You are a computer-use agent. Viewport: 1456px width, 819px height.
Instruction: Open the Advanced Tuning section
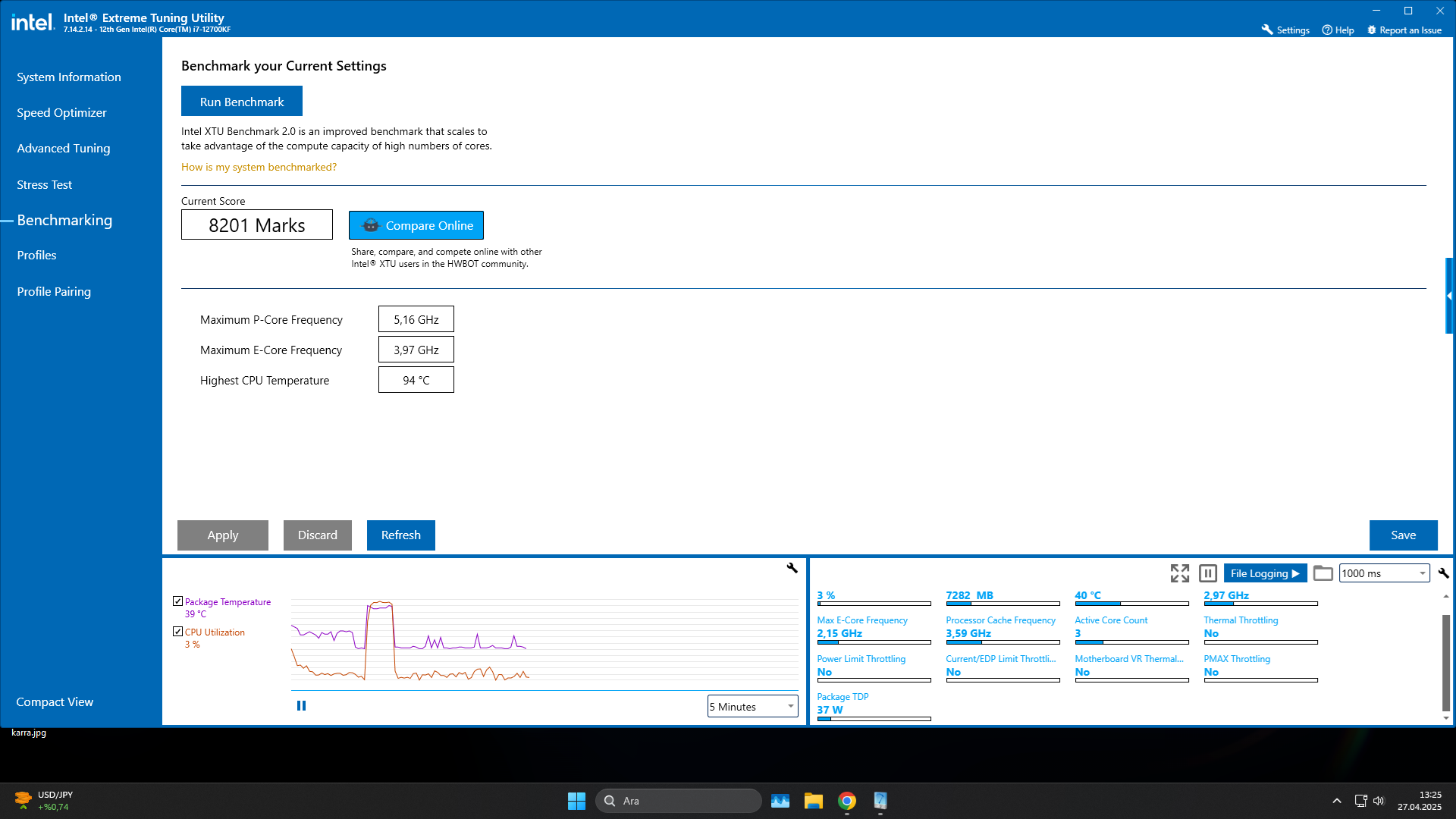64,149
